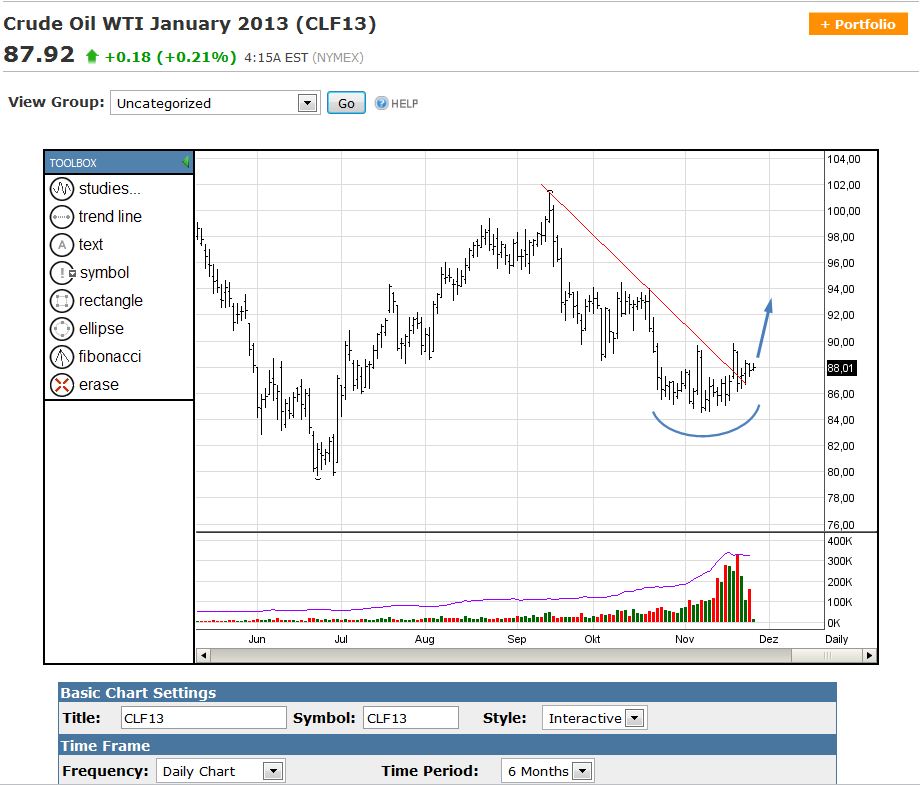Click the 88,01 current price label
Image resolution: width=920 pixels, height=785 pixels.
point(840,368)
